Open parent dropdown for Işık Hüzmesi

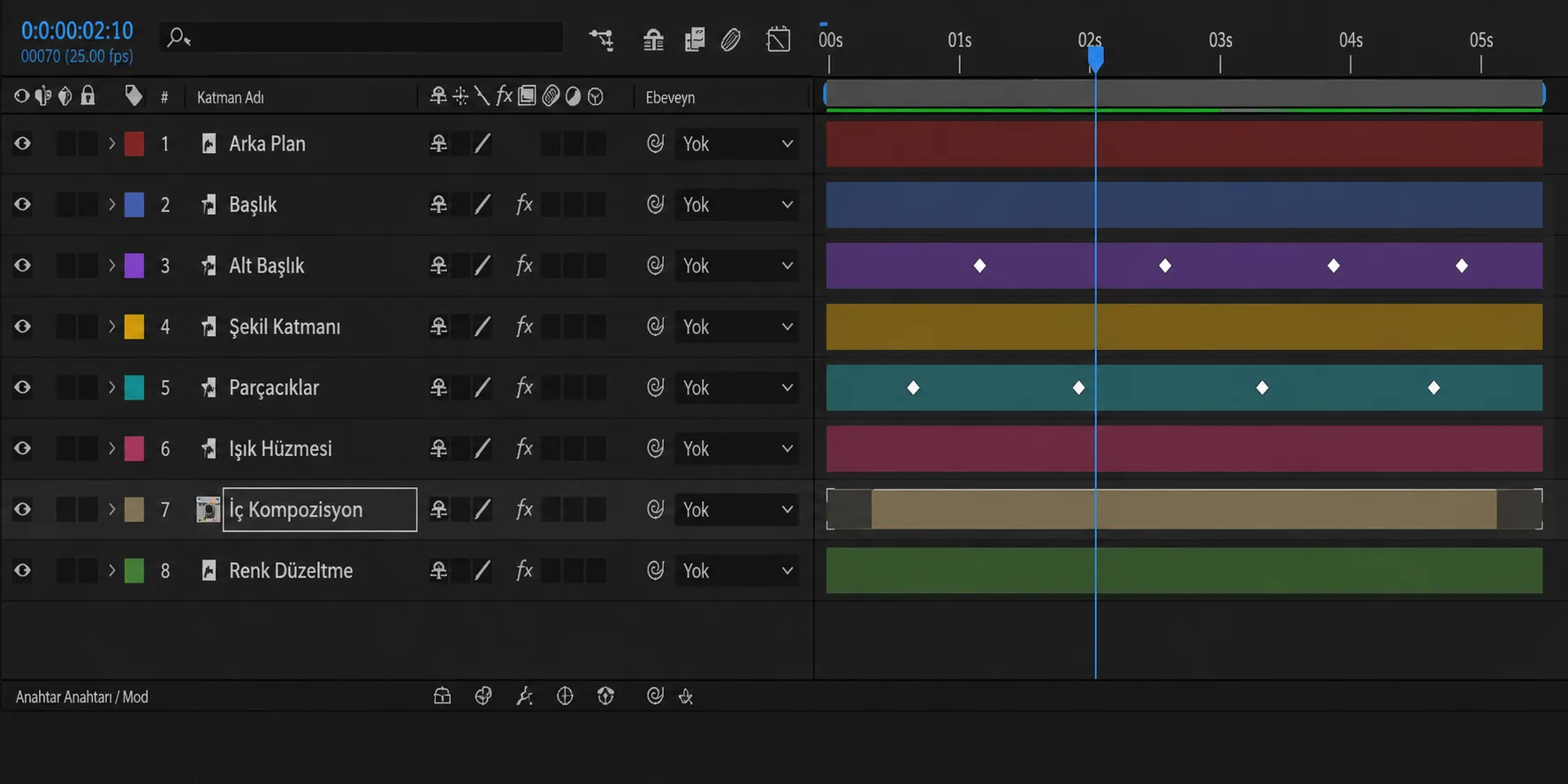click(x=737, y=448)
